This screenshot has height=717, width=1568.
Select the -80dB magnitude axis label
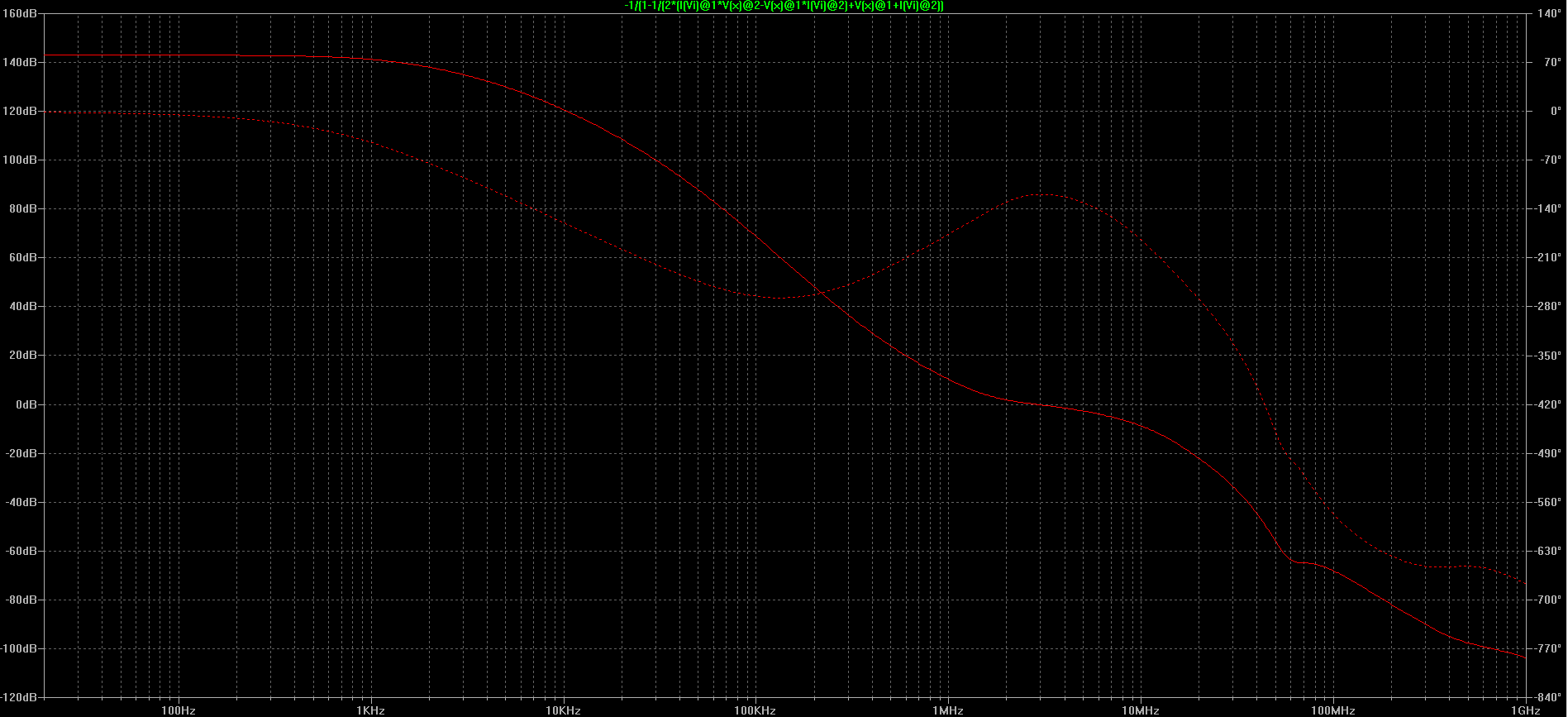[x=21, y=600]
